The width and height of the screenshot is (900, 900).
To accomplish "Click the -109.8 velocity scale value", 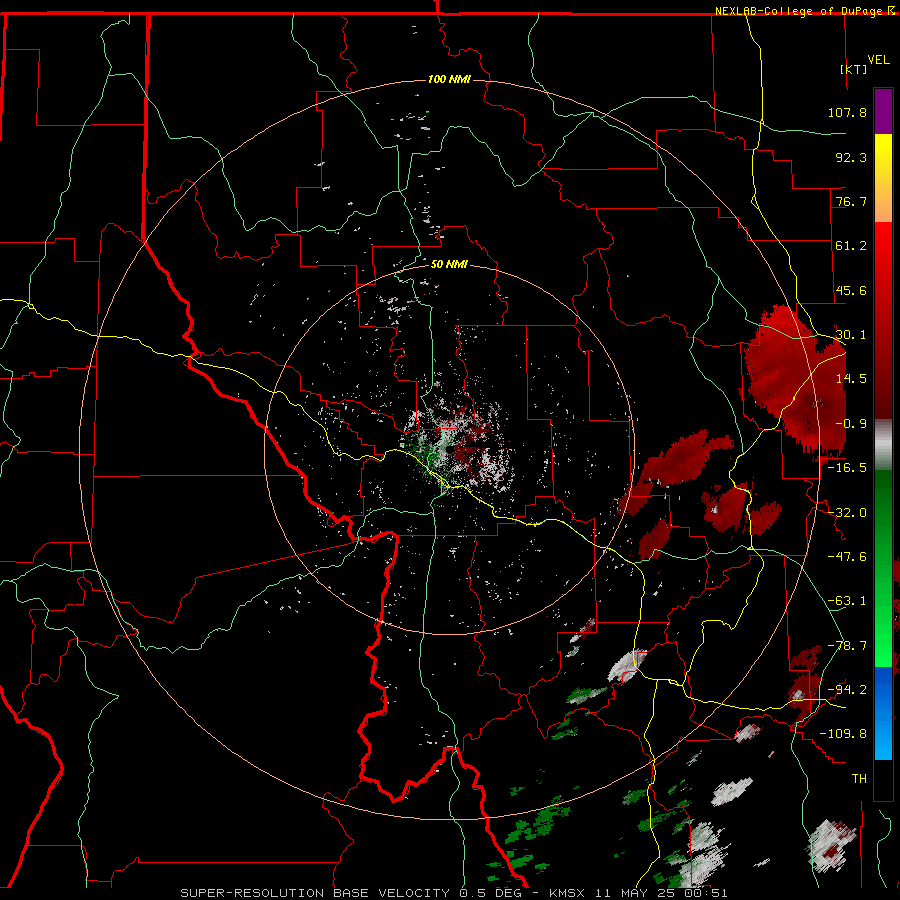I will 843,734.
